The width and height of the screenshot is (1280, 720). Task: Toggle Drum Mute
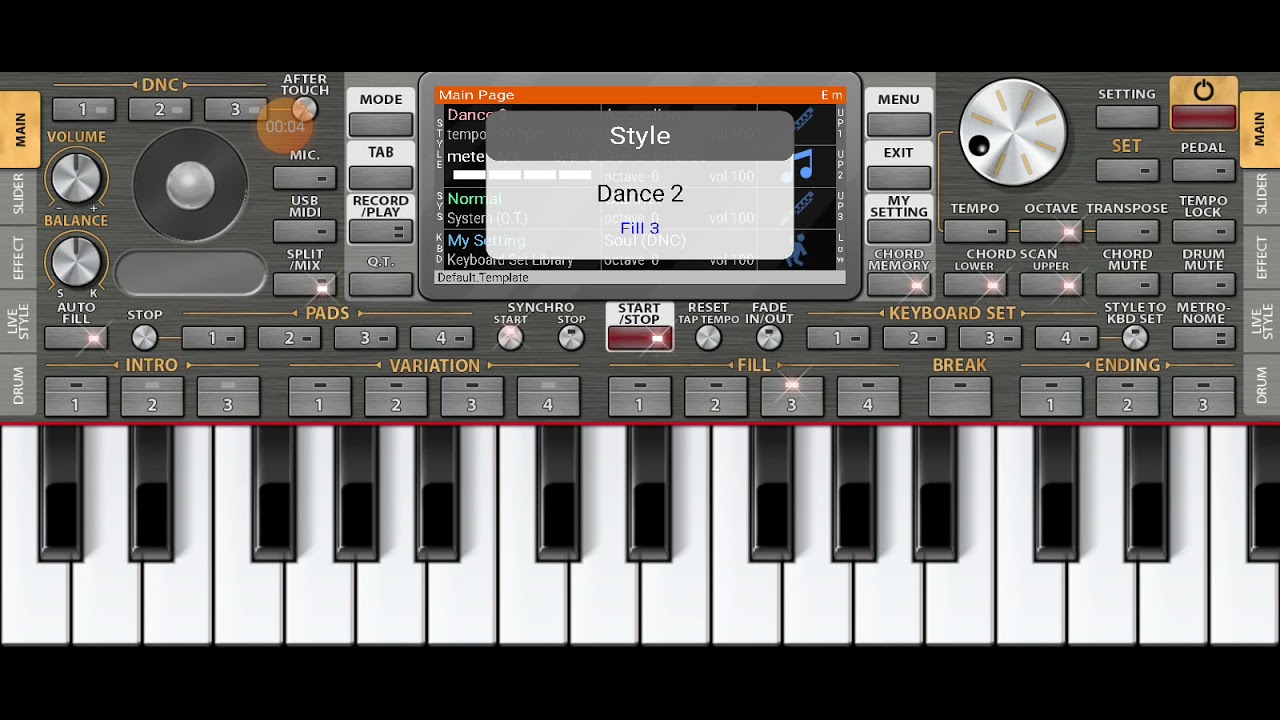pos(1203,285)
